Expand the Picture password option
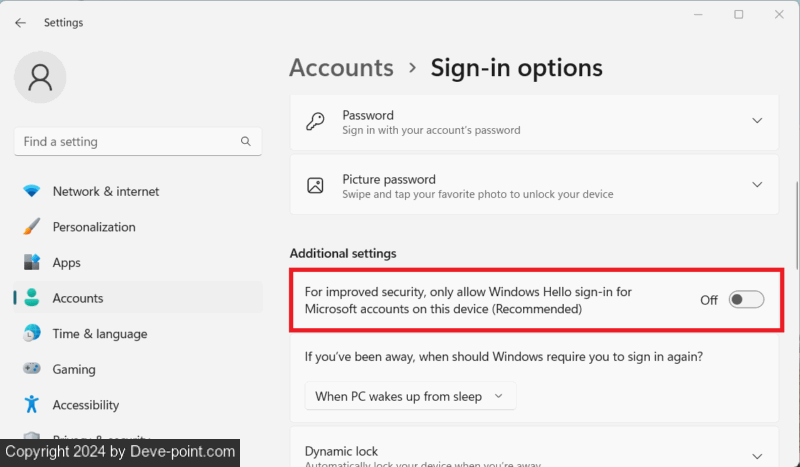The height and width of the screenshot is (467, 800). (757, 185)
